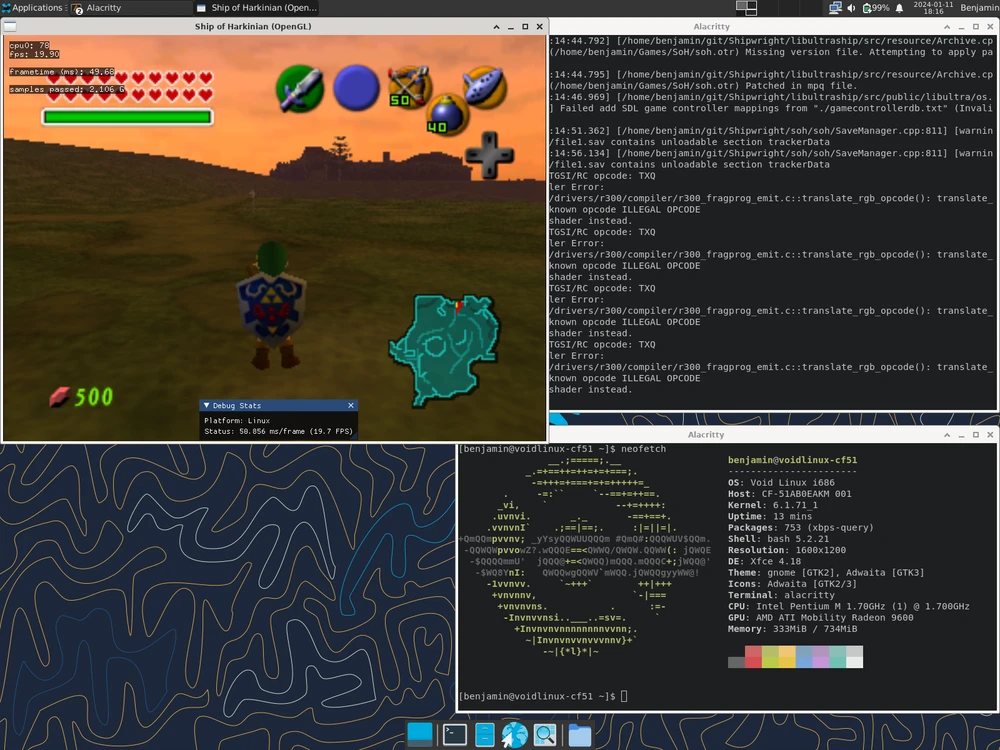Open the terminal emulator from the dock
This screenshot has width=1000, height=750.
click(x=453, y=735)
